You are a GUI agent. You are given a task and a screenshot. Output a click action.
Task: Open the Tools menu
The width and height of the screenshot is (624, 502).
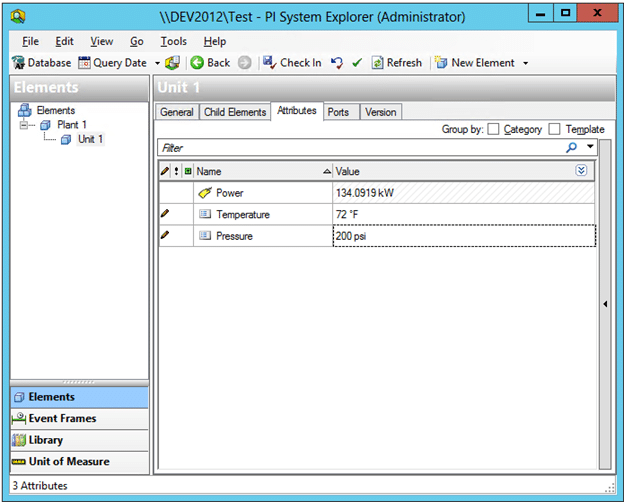click(x=173, y=42)
